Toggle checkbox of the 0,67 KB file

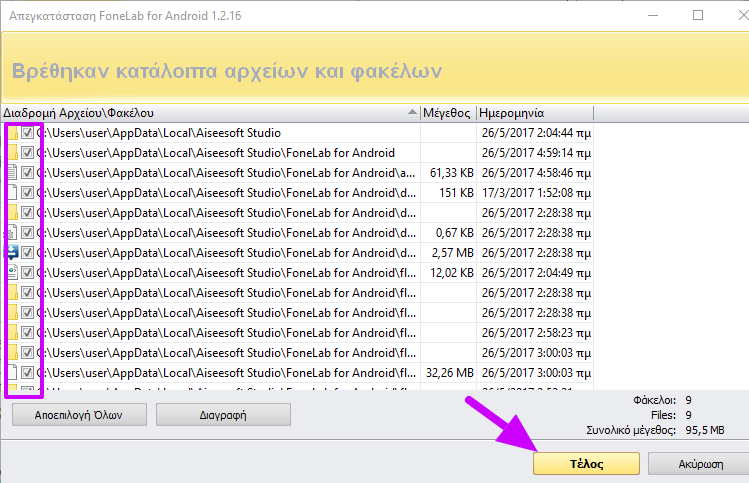tap(27, 233)
